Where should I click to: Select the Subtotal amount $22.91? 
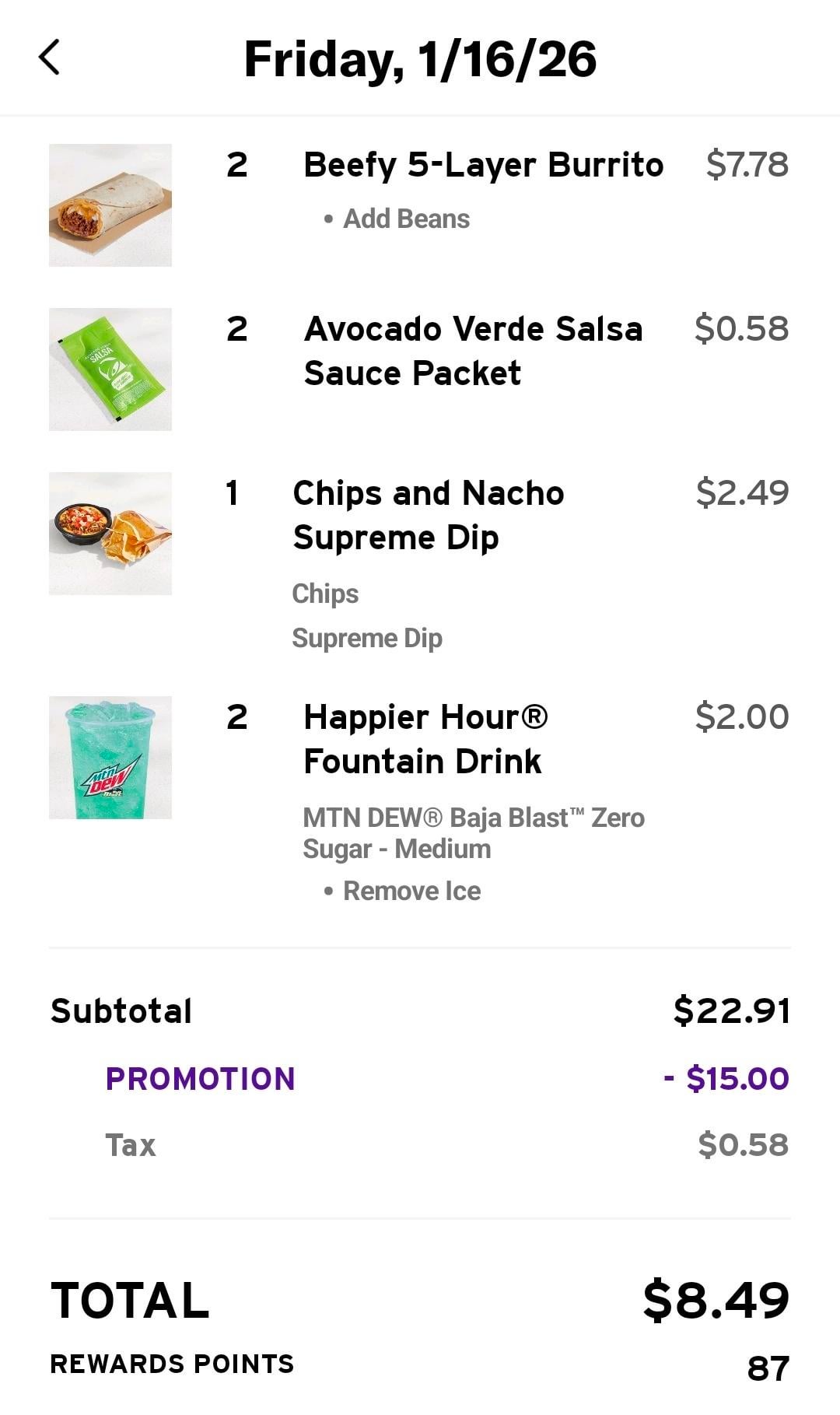pos(731,1010)
